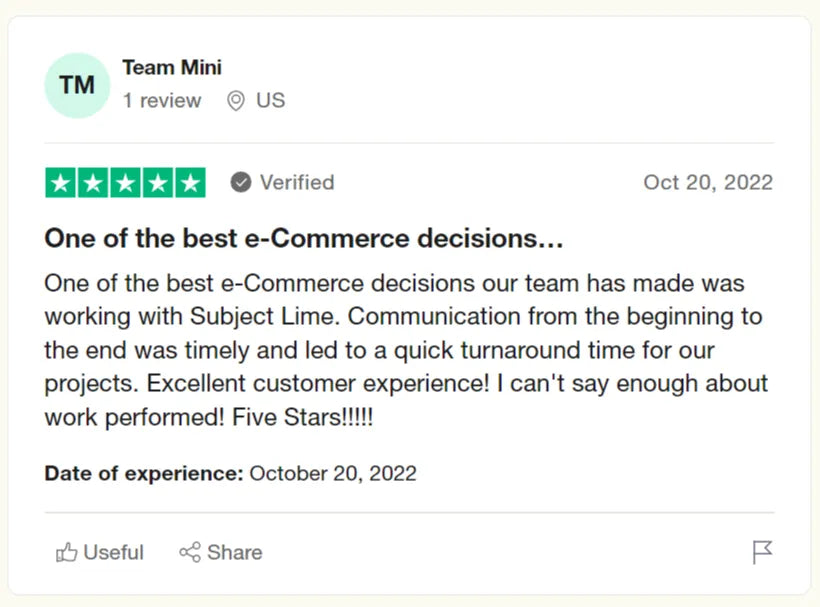Click the third green rating star
The image size is (820, 607).
[x=125, y=183]
